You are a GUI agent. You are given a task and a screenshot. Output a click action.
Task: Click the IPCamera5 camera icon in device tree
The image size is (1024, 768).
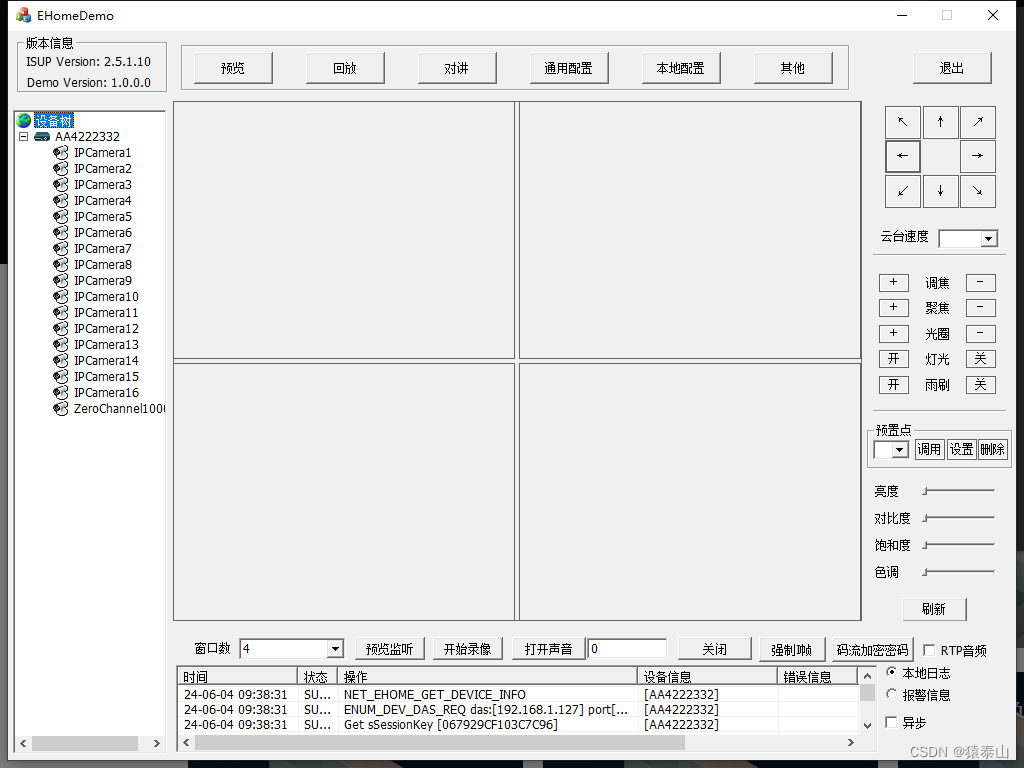[60, 216]
